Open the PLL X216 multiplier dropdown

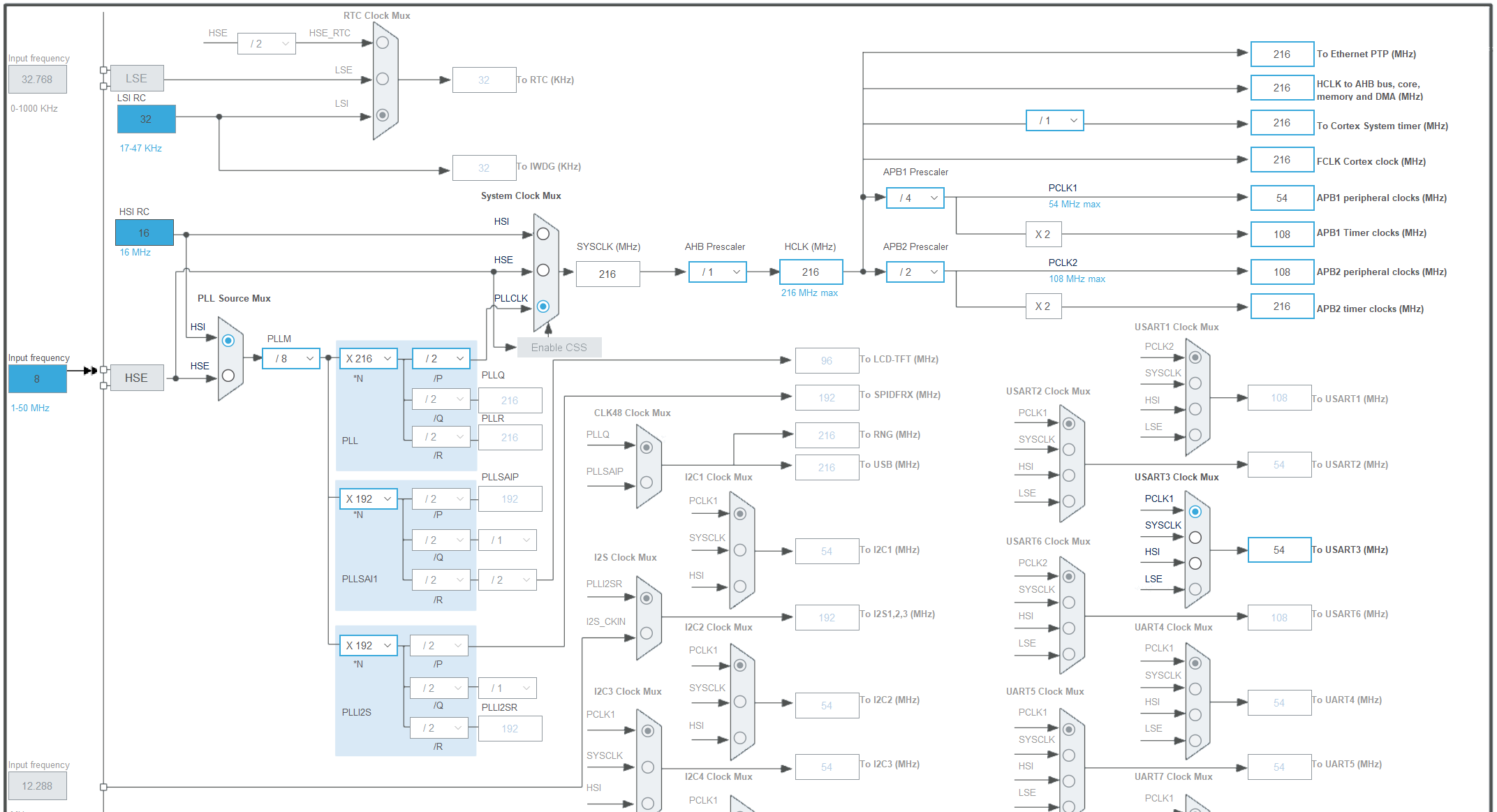(x=368, y=358)
